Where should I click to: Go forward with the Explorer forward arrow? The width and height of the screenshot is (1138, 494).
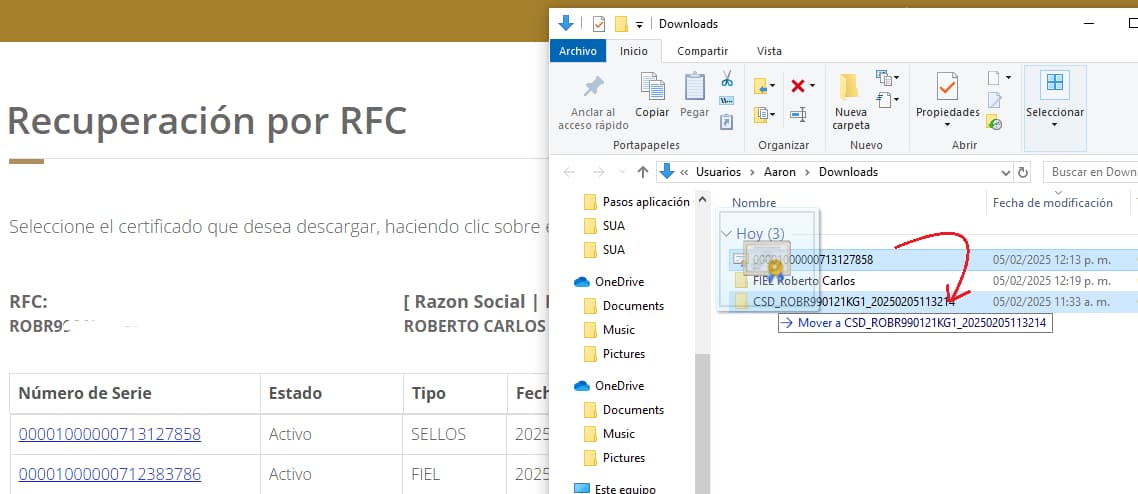click(x=598, y=172)
